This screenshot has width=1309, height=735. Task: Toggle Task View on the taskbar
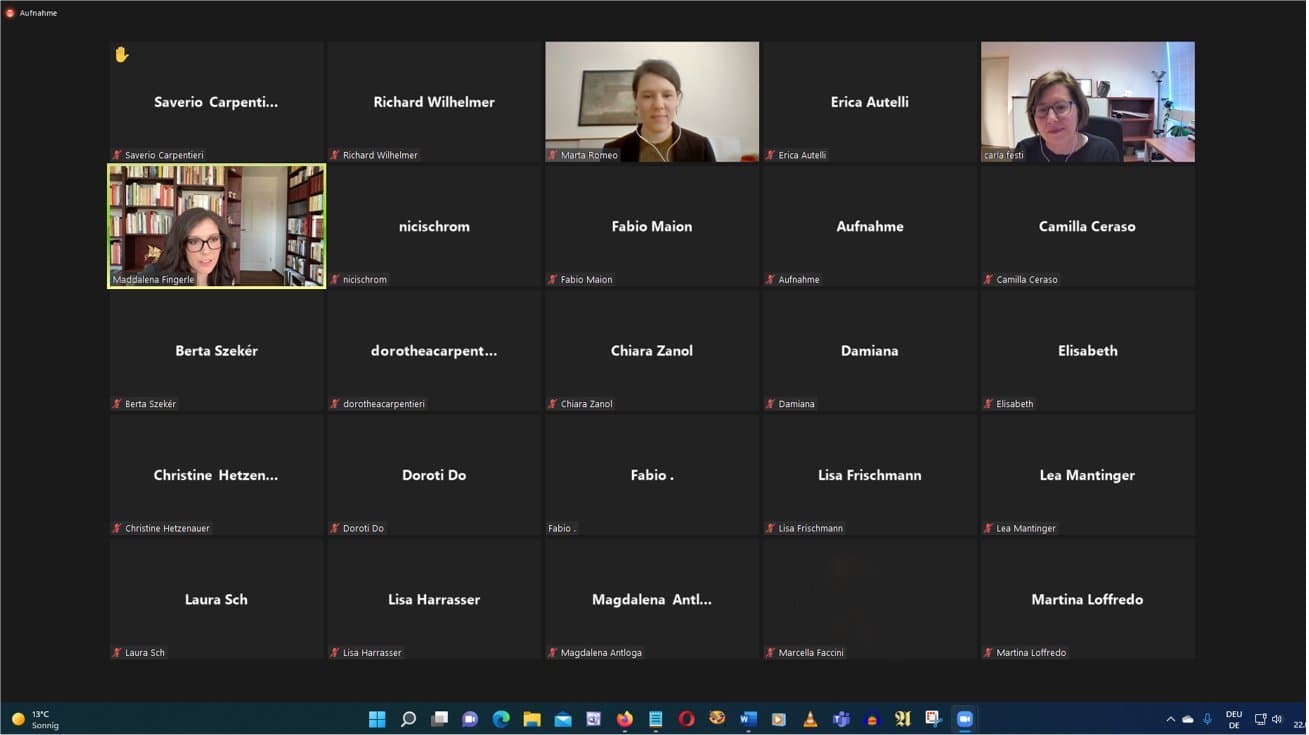(x=439, y=719)
